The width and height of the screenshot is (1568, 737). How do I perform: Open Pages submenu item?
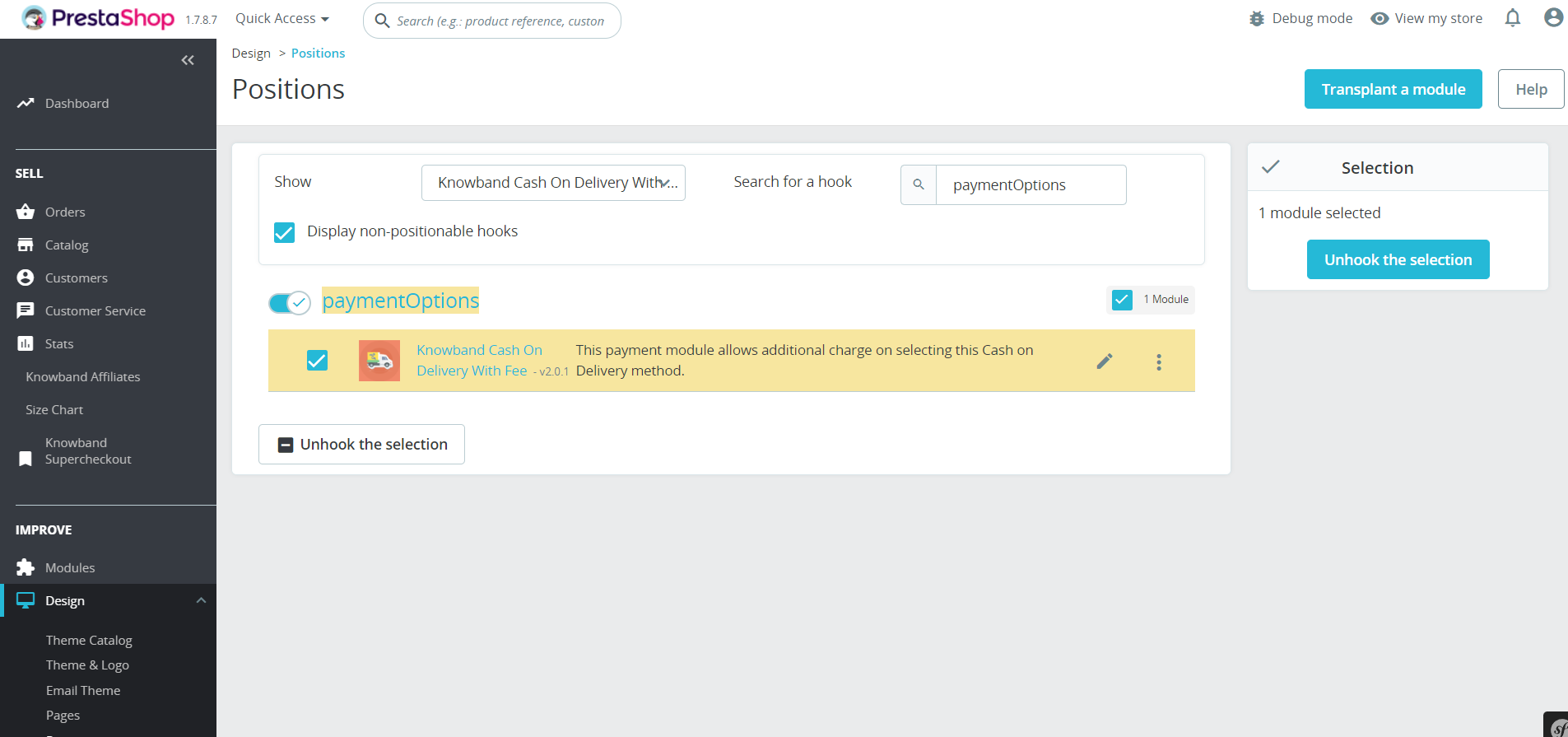click(x=63, y=715)
